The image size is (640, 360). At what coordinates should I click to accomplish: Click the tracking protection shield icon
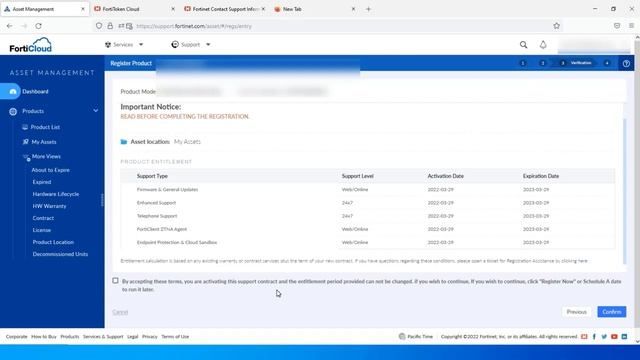99,26
